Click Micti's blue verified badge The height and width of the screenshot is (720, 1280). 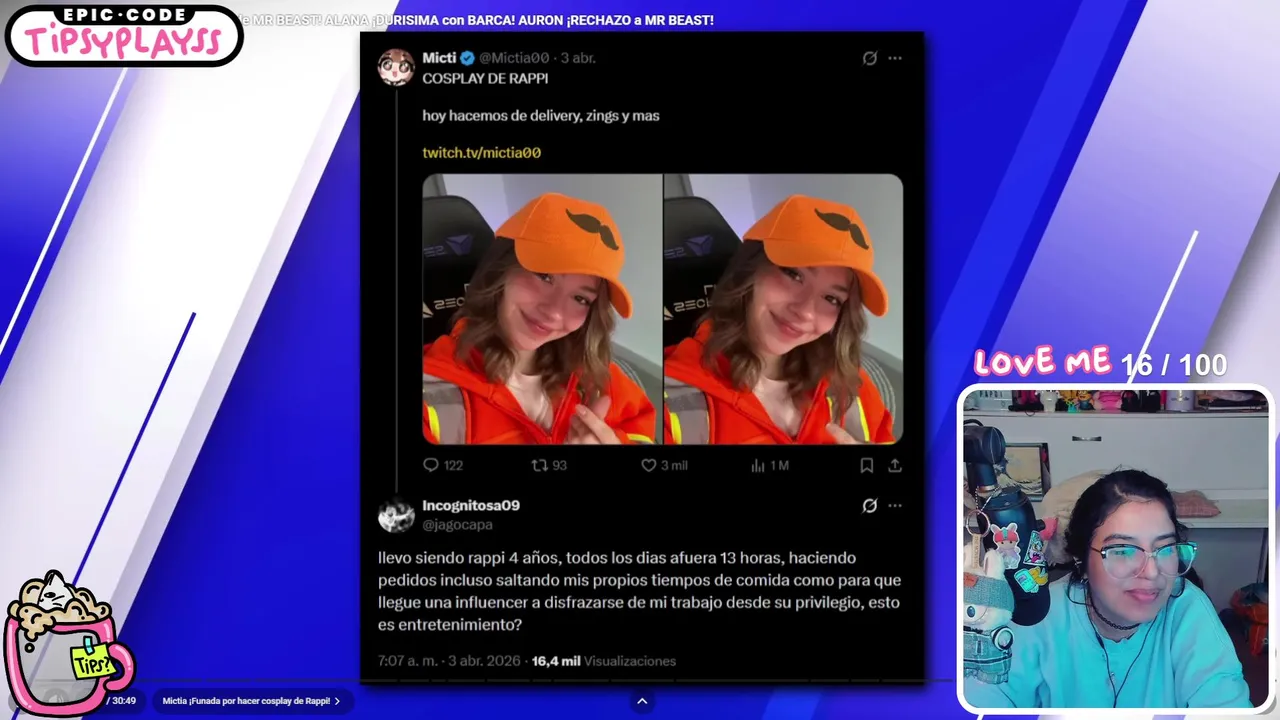[467, 58]
